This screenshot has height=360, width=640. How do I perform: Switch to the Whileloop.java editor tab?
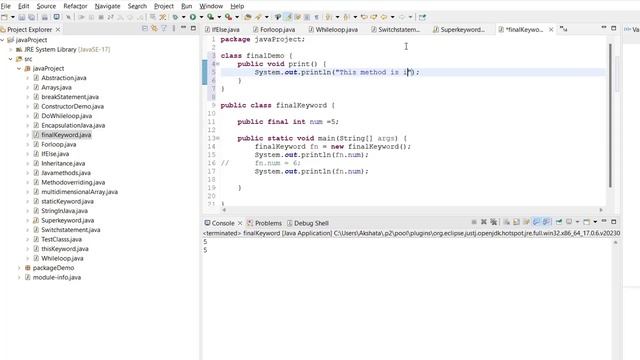pos(333,29)
